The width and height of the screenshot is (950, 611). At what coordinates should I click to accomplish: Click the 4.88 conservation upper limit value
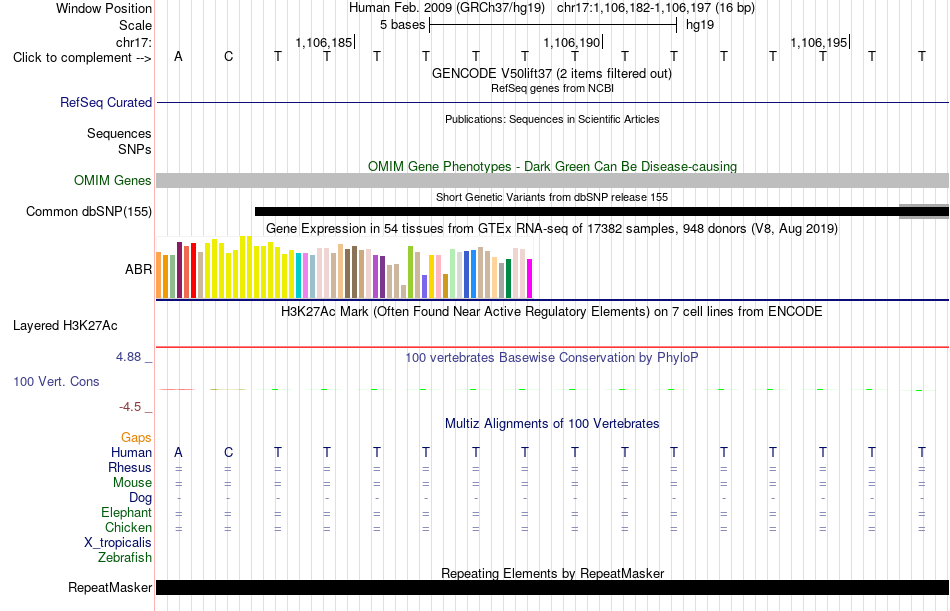click(x=128, y=357)
